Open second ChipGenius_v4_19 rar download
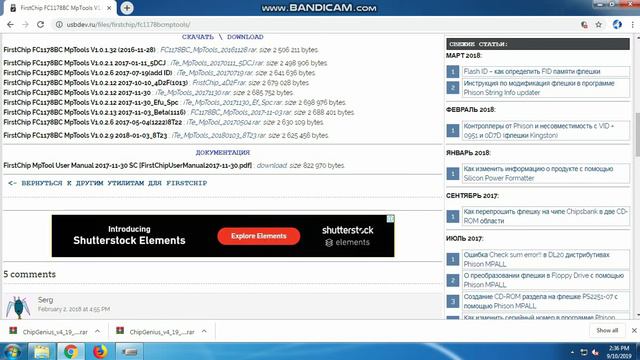 (156, 332)
